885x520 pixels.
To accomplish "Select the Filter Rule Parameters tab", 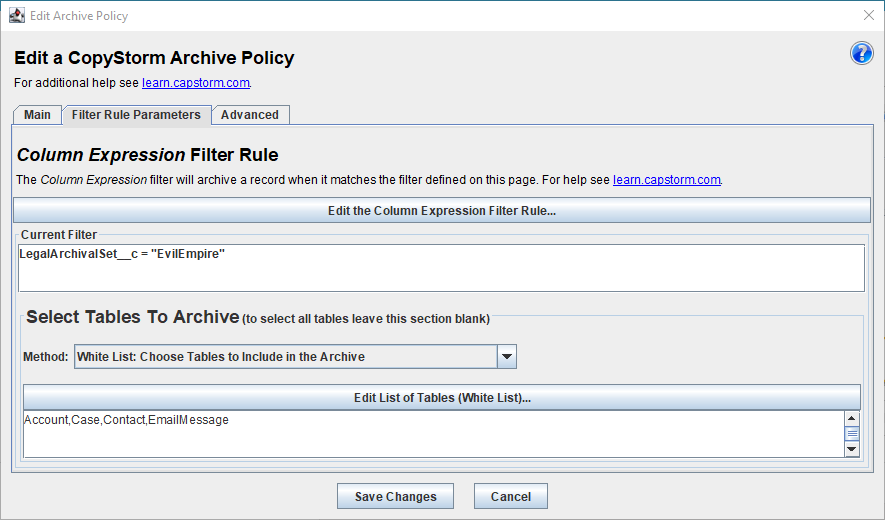I will click(136, 115).
